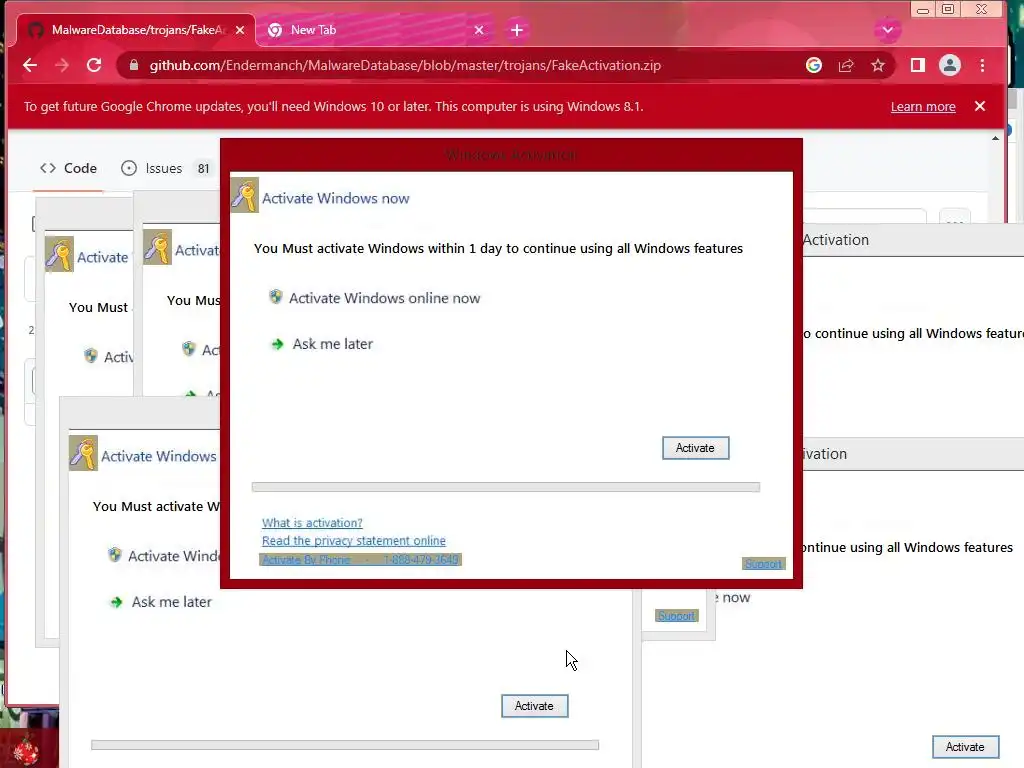Choose Activate Windows online now in front dialog
Image resolution: width=1024 pixels, height=768 pixels.
coord(384,298)
